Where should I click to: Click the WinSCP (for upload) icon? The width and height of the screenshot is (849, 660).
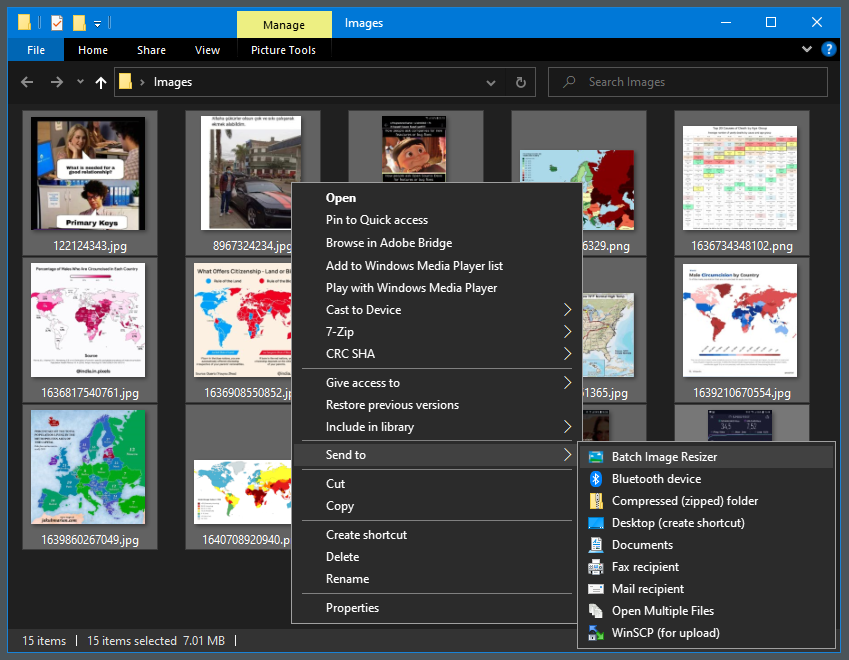596,633
